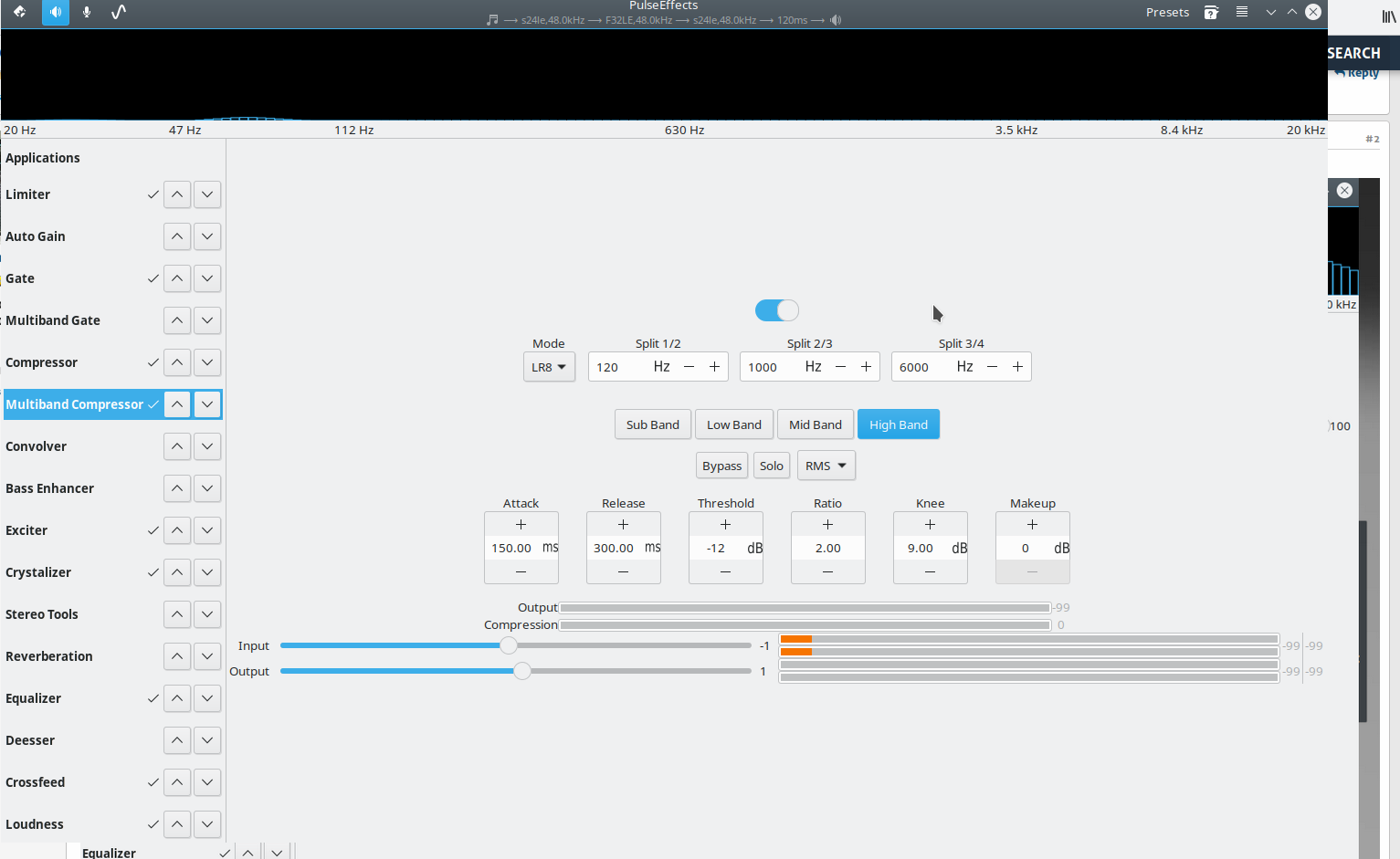Decrease the Ratio value
1400x859 pixels.
click(828, 571)
